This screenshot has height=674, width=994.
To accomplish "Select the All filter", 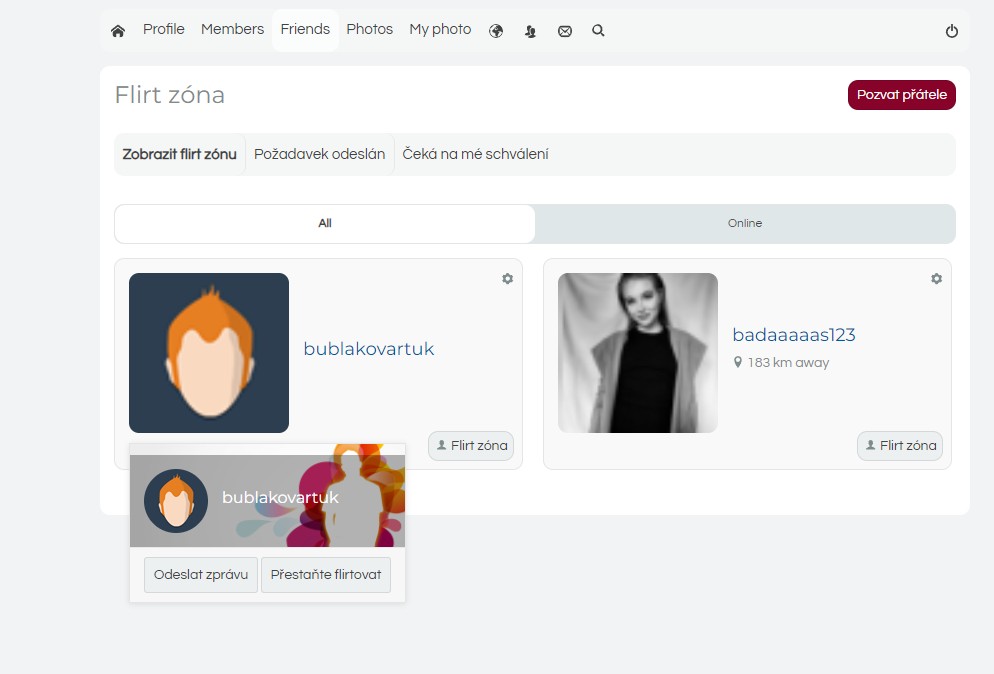I will [325, 224].
